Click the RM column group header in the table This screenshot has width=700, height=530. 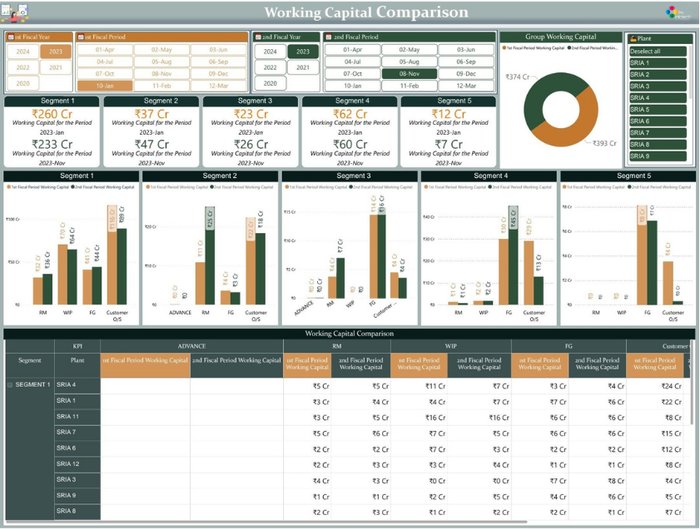pyautogui.click(x=337, y=346)
